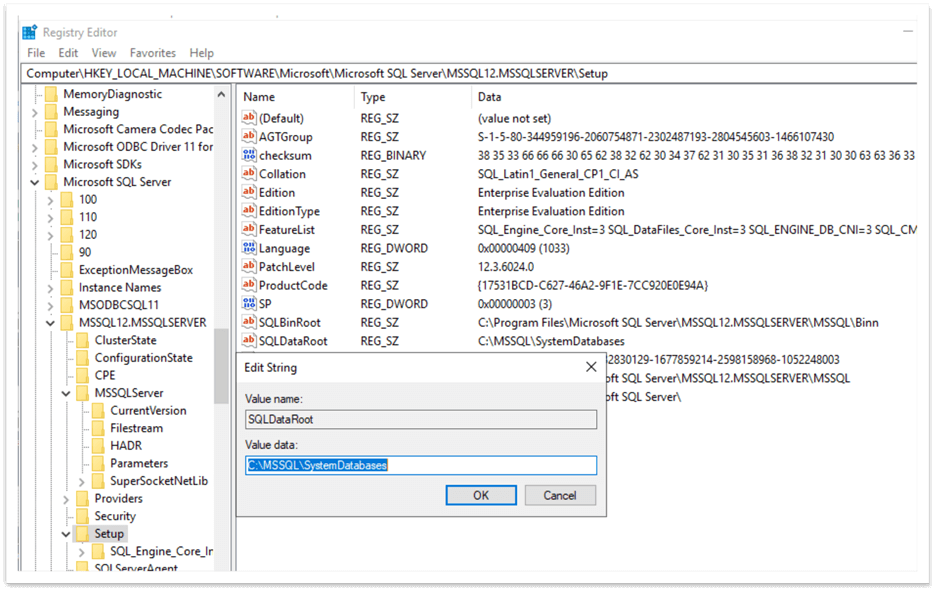
Task: Click the folder icon for ClusterState key
Action: (82, 341)
